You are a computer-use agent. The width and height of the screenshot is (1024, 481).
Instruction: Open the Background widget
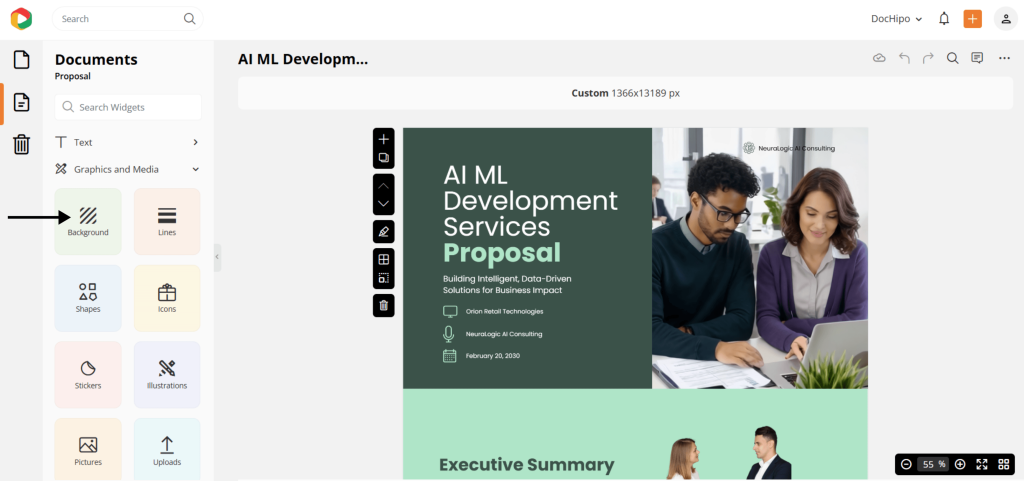coord(88,221)
